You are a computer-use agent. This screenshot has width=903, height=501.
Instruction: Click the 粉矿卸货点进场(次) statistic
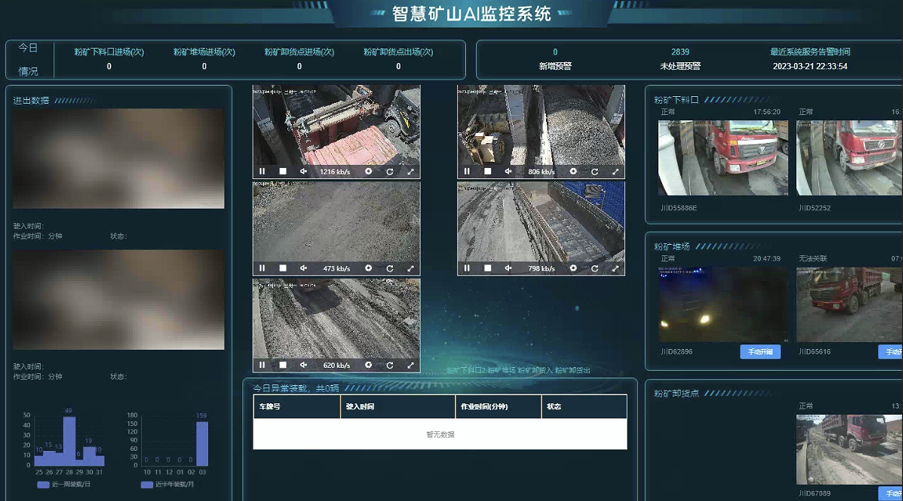(x=299, y=59)
